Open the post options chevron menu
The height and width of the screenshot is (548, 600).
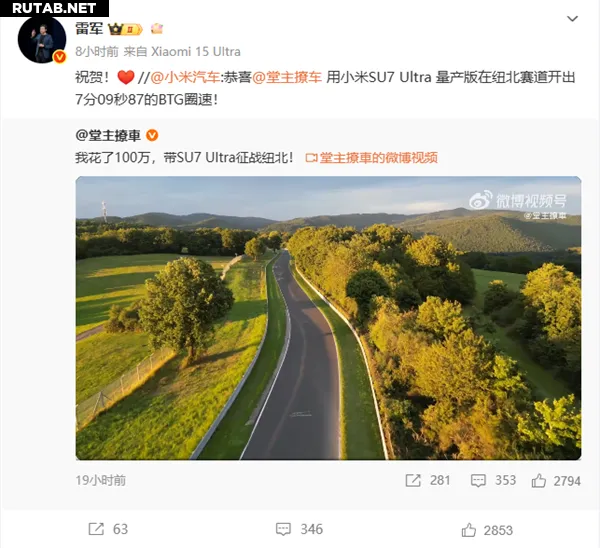[x=572, y=19]
